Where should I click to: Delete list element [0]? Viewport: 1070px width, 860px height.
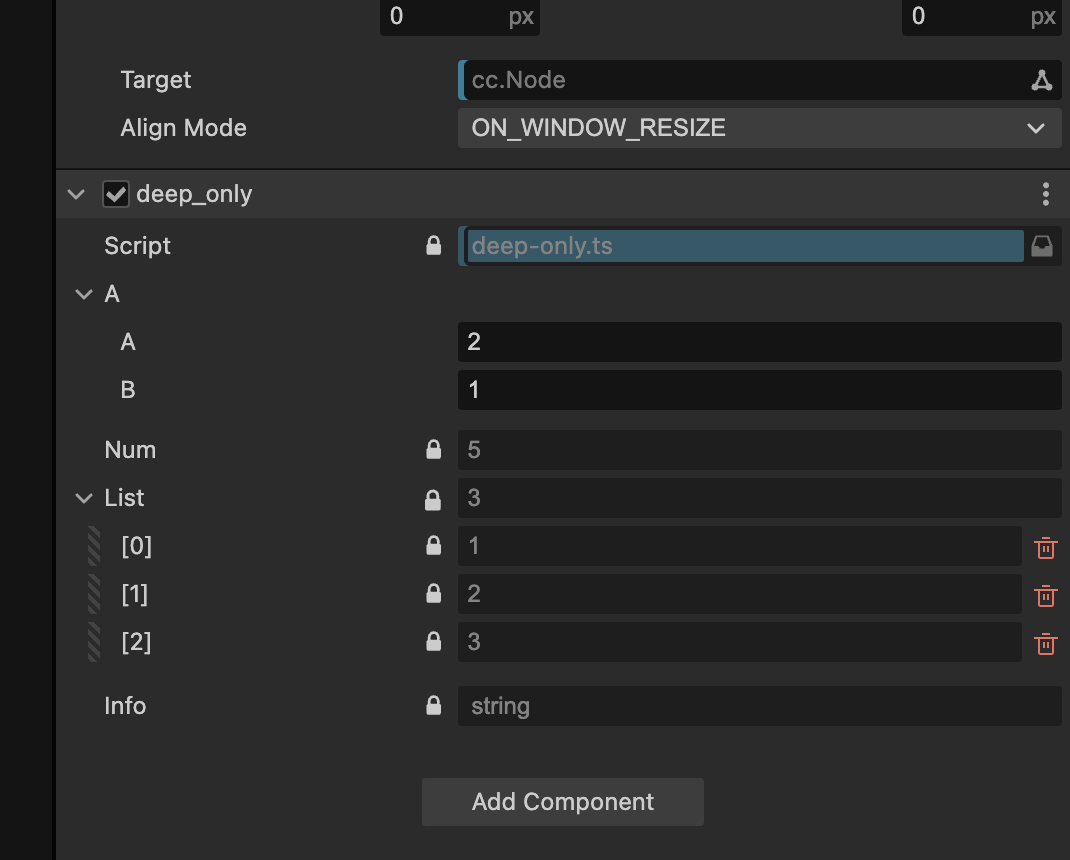pos(1045,547)
